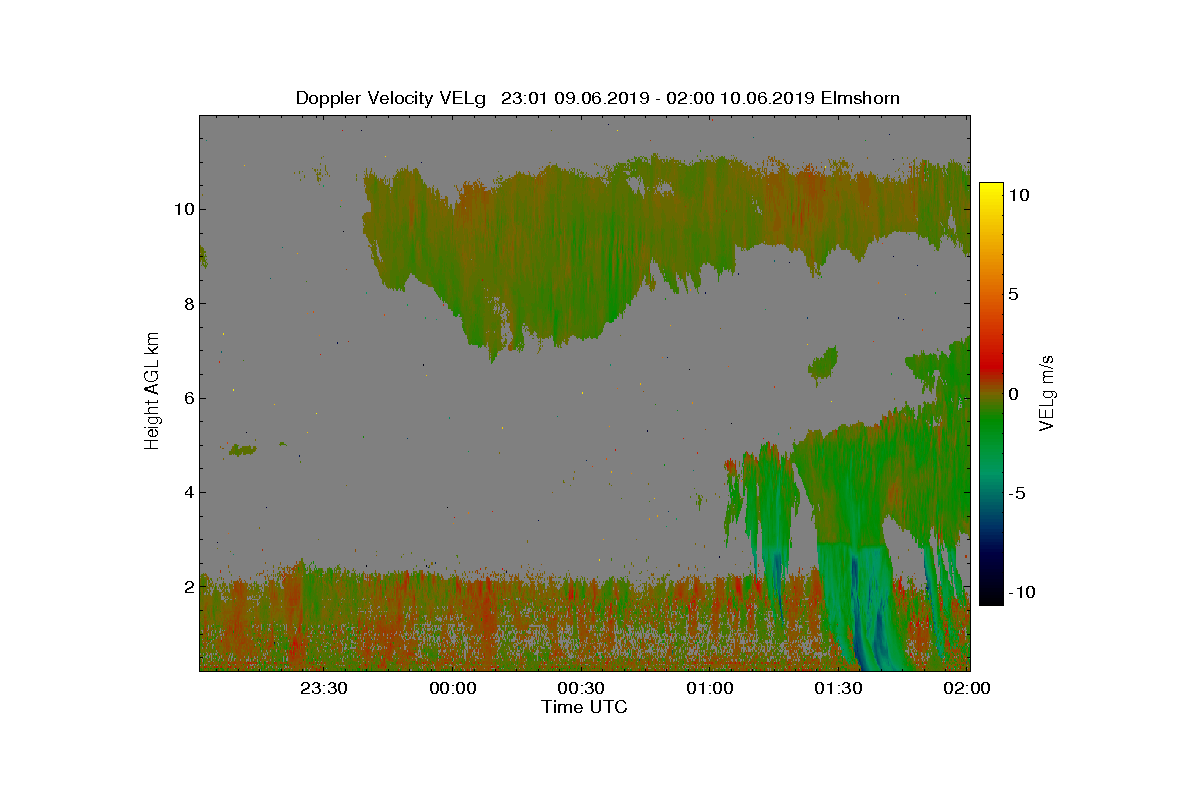Image resolution: width=1200 pixels, height=800 pixels.
Task: Click the height tick label '8'
Action: (x=188, y=303)
